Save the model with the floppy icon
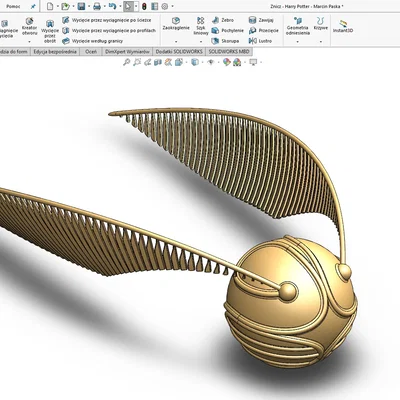The width and height of the screenshot is (400, 400). [x=81, y=6]
